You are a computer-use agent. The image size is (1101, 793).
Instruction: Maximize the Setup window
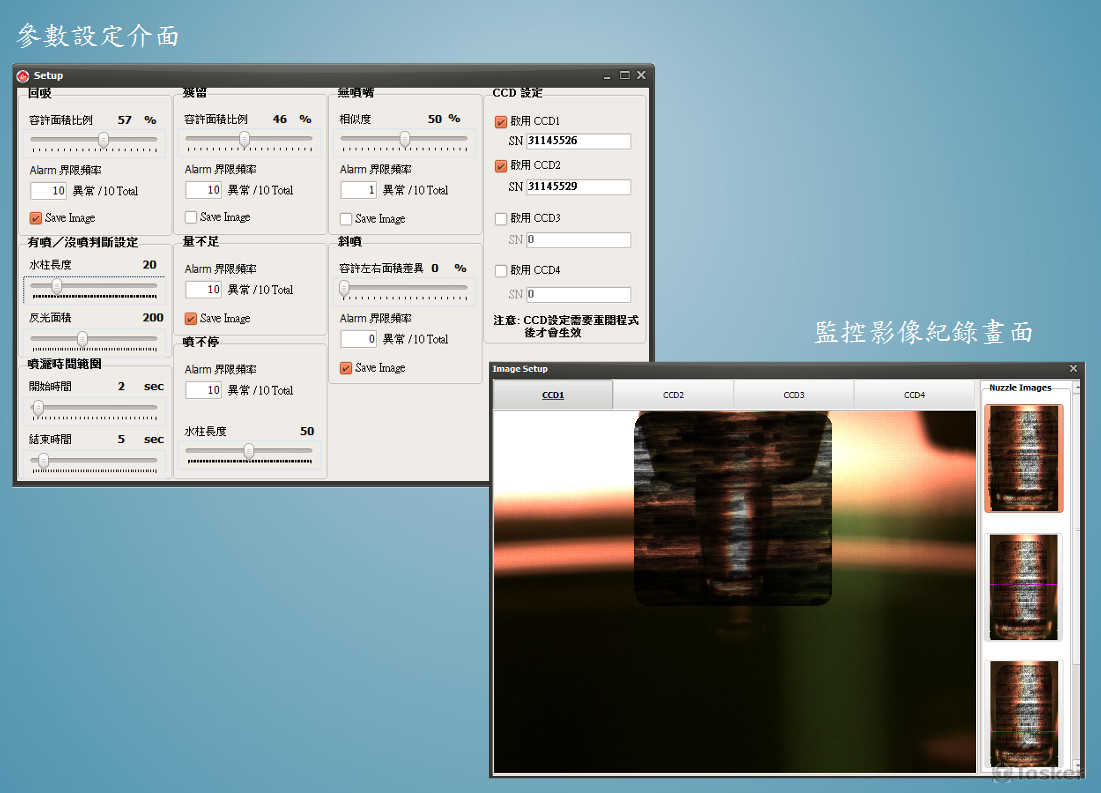click(625, 75)
